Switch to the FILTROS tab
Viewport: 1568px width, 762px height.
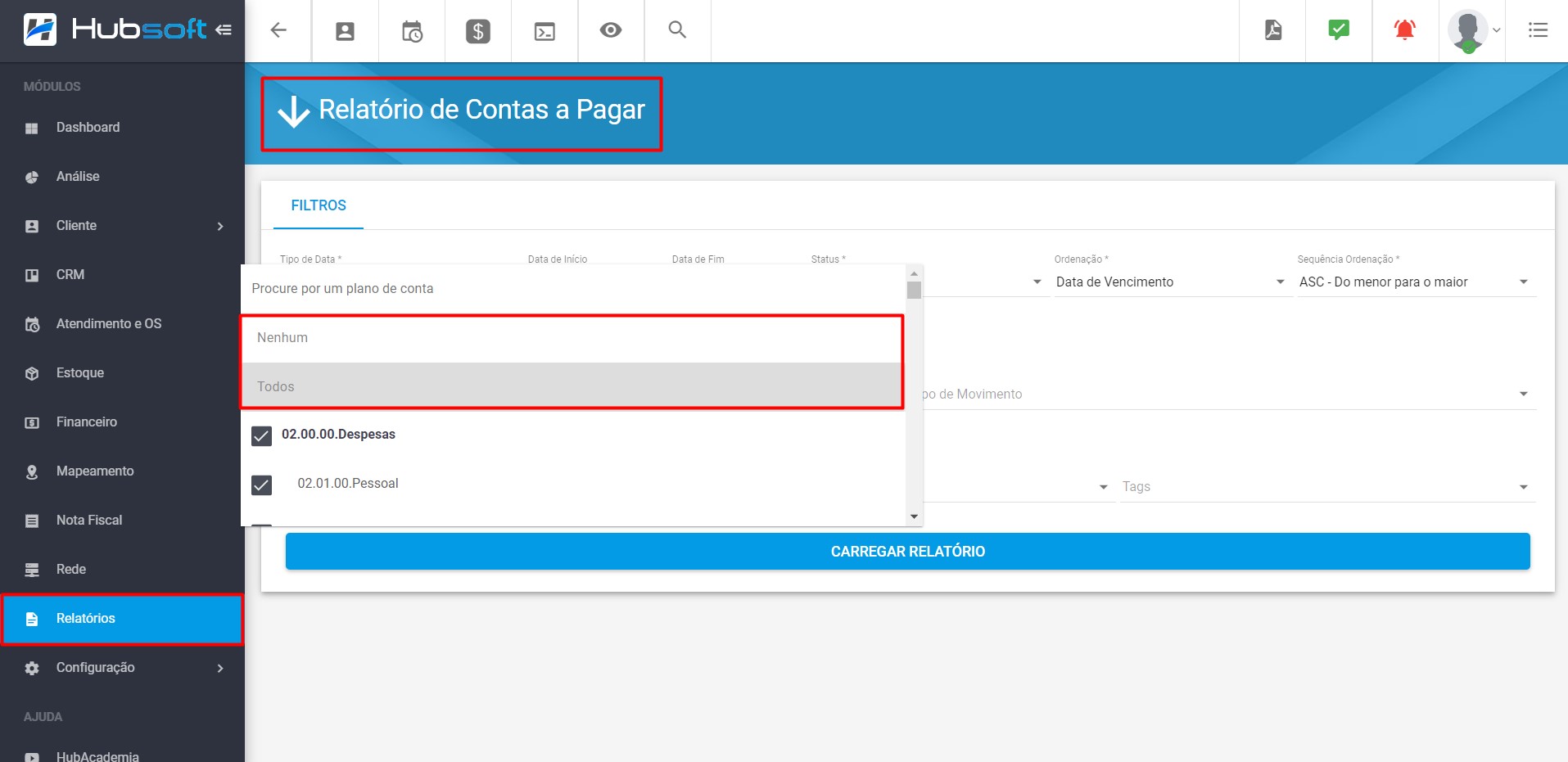pyautogui.click(x=319, y=205)
